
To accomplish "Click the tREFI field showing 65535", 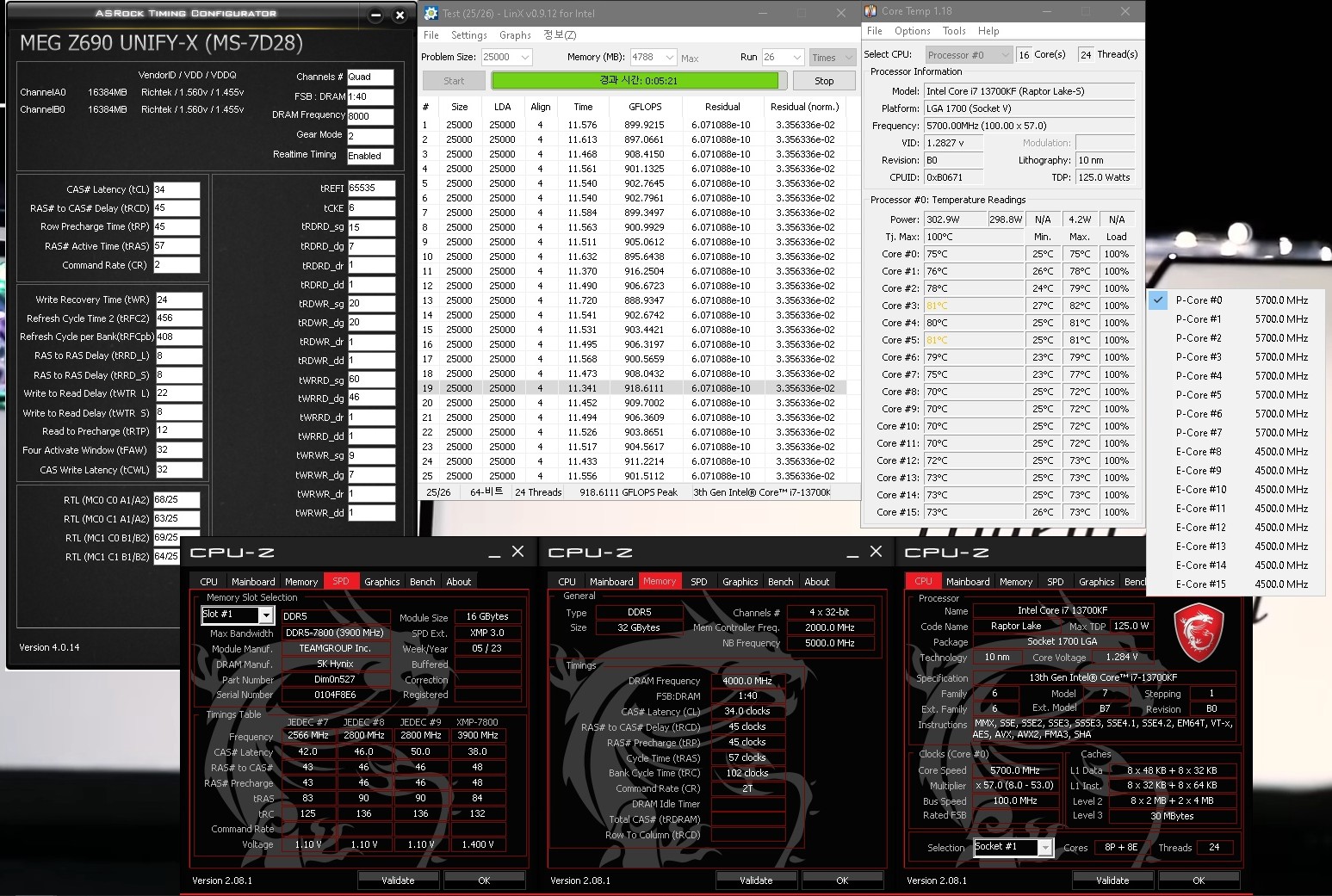I will (x=371, y=188).
